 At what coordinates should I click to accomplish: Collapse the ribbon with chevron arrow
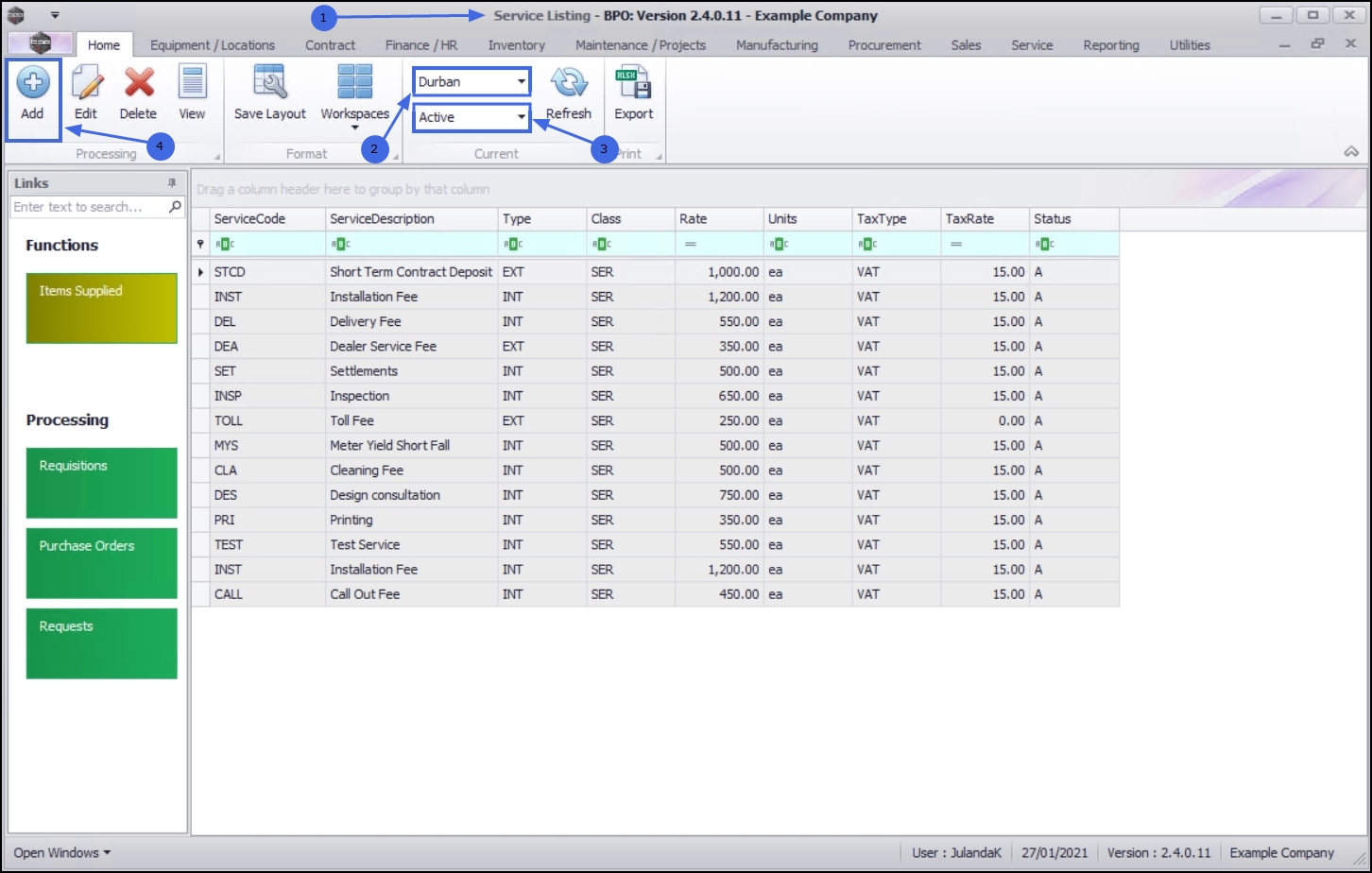click(1351, 152)
